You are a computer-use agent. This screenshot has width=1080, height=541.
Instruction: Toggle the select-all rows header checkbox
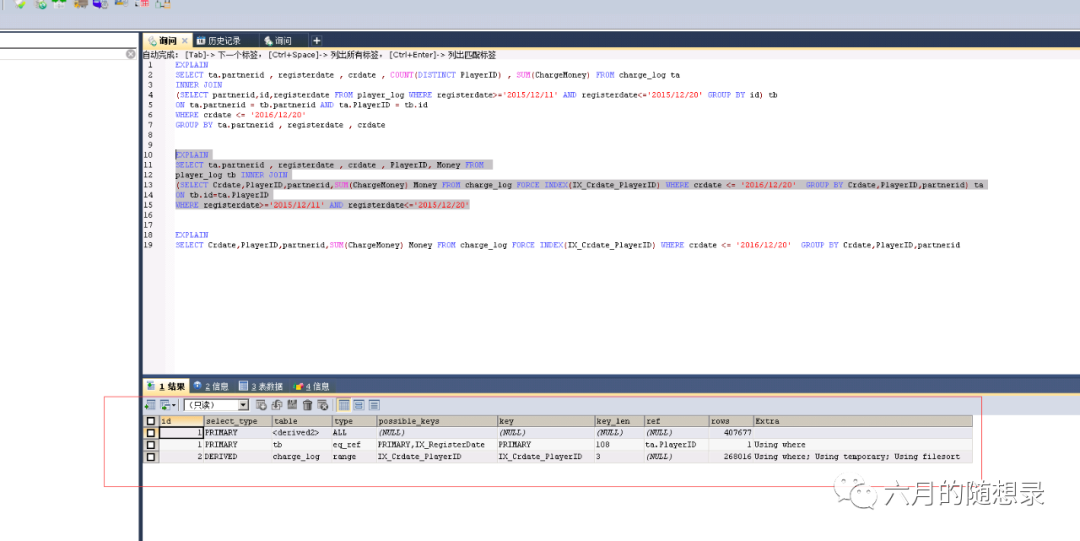click(x=151, y=421)
